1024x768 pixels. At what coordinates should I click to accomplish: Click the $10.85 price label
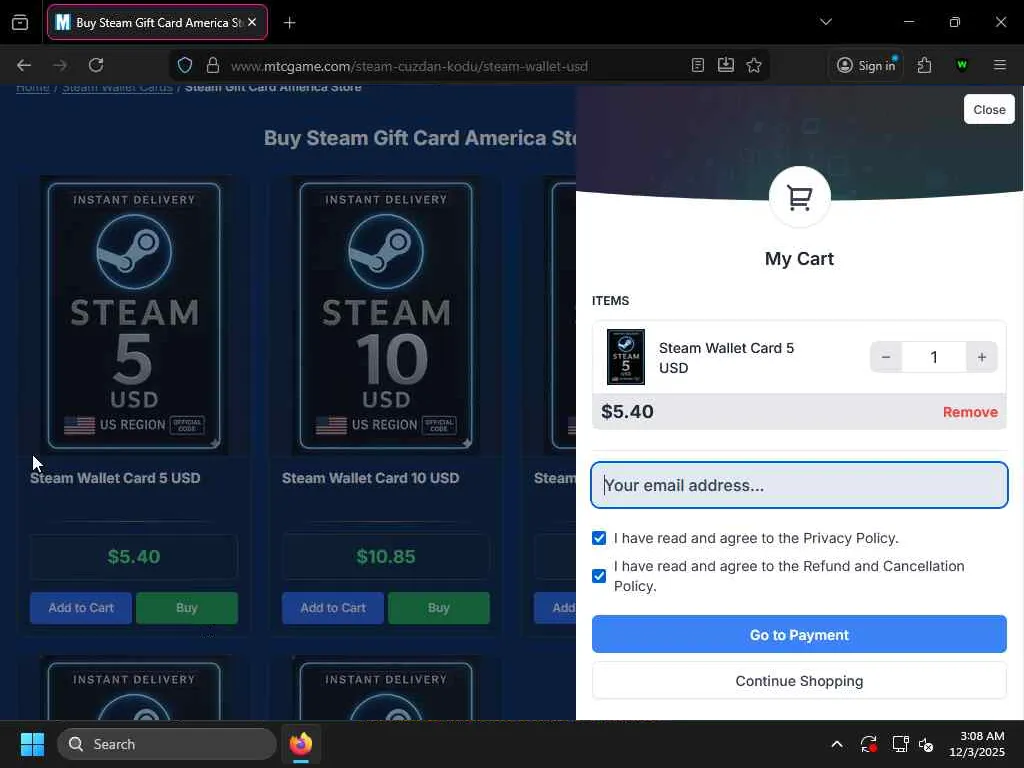pos(386,556)
